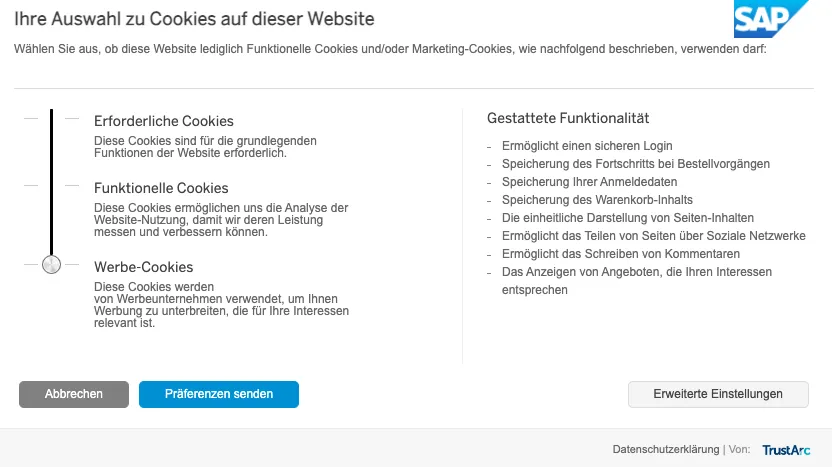The width and height of the screenshot is (832, 467).
Task: Click the slider handle at Werbe-Cookies
Action: click(51, 265)
